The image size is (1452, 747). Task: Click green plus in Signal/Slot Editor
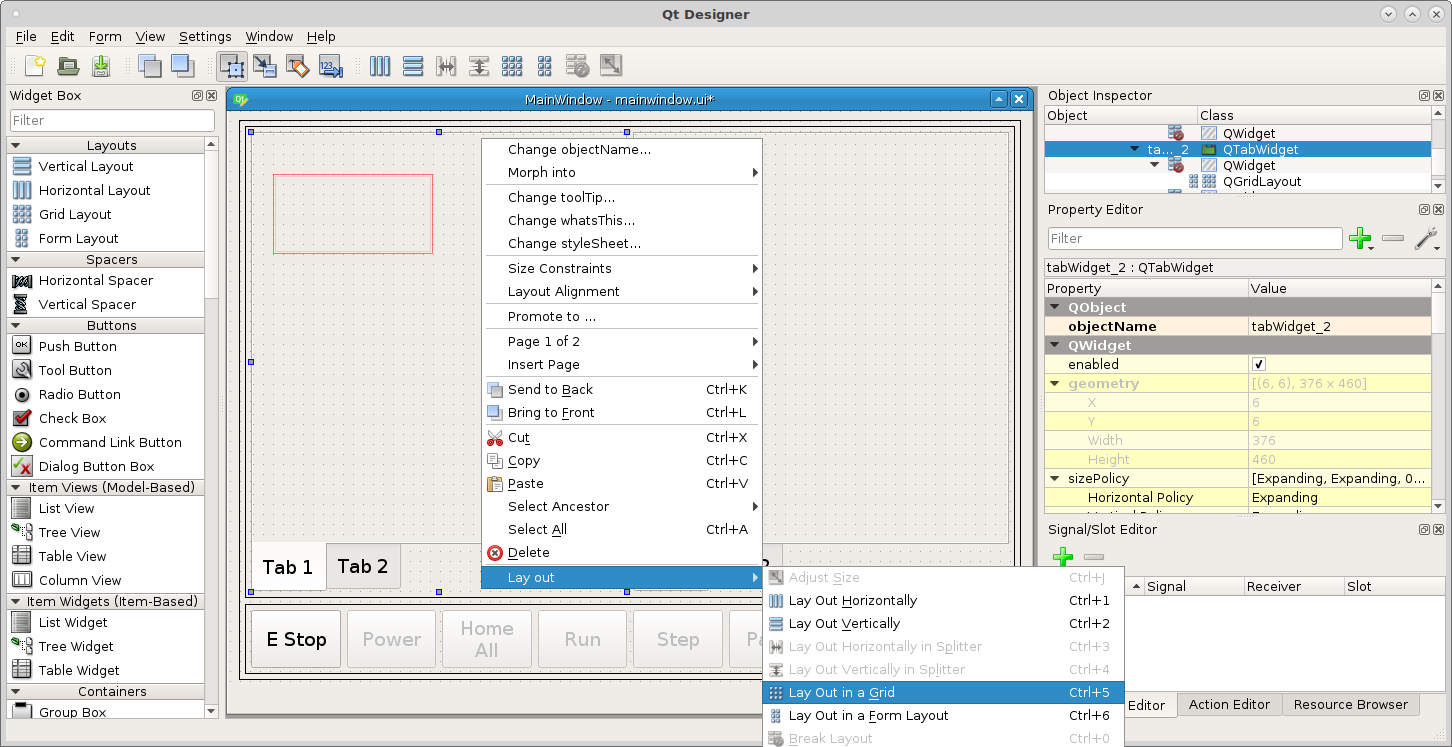tap(1063, 557)
